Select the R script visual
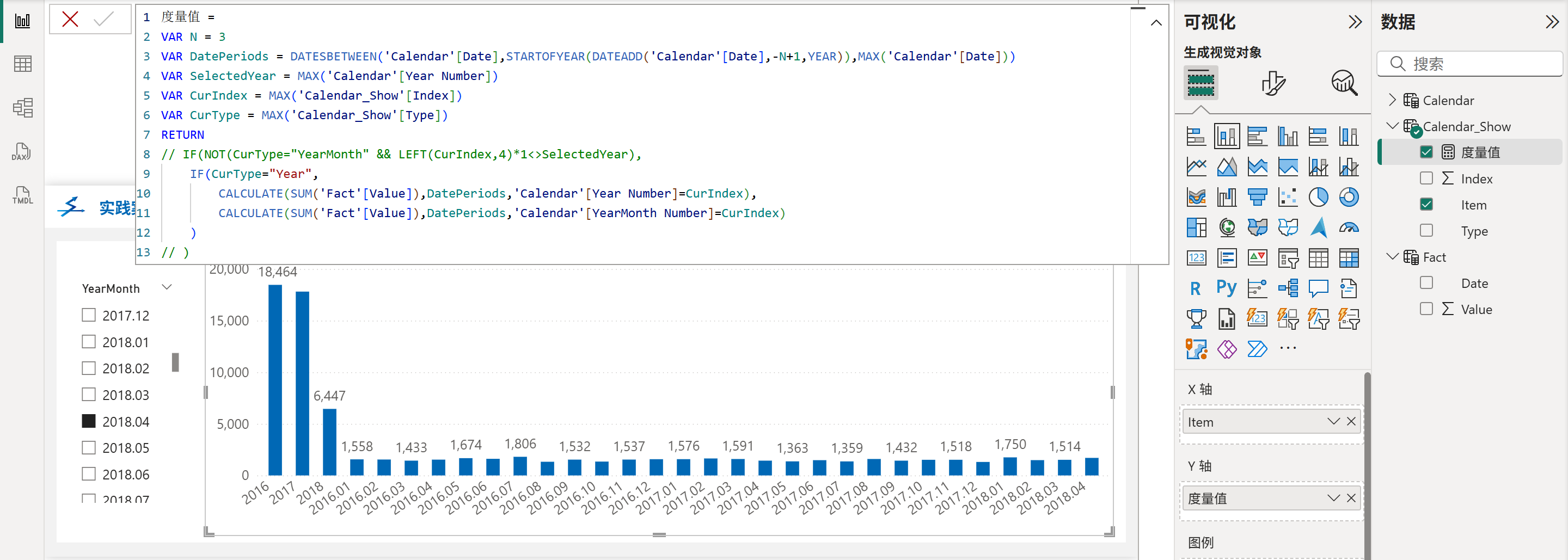1568x560 pixels. point(1196,288)
